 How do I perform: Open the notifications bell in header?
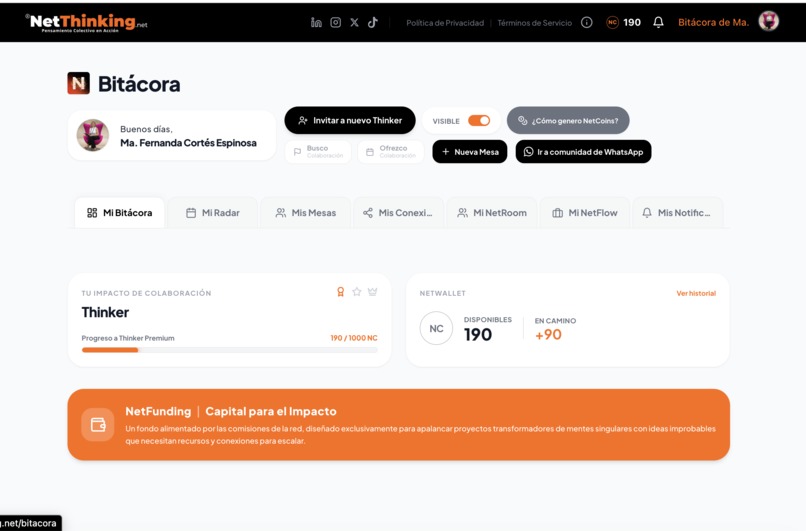tap(658, 22)
